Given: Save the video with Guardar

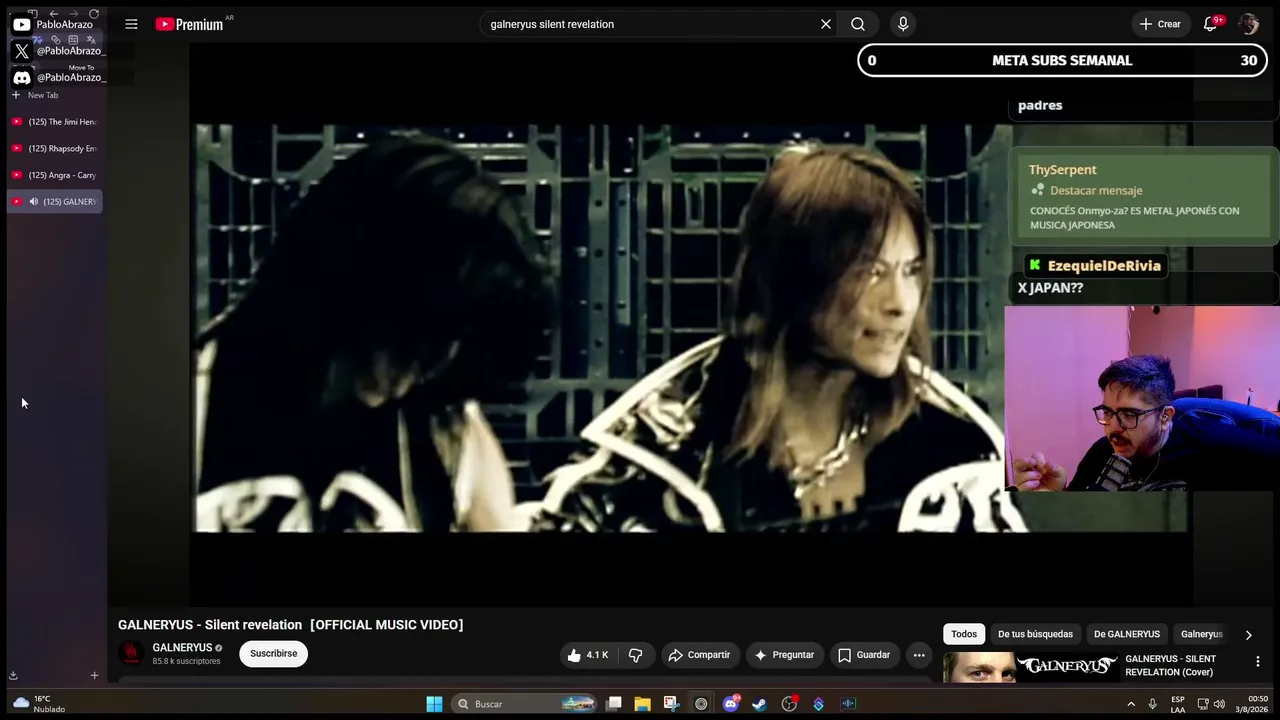Looking at the screenshot, I should point(864,655).
